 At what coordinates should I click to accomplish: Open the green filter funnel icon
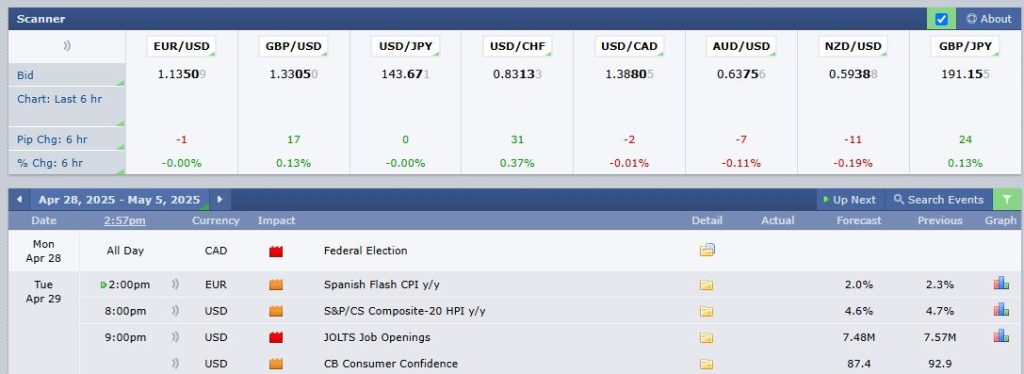point(1006,199)
